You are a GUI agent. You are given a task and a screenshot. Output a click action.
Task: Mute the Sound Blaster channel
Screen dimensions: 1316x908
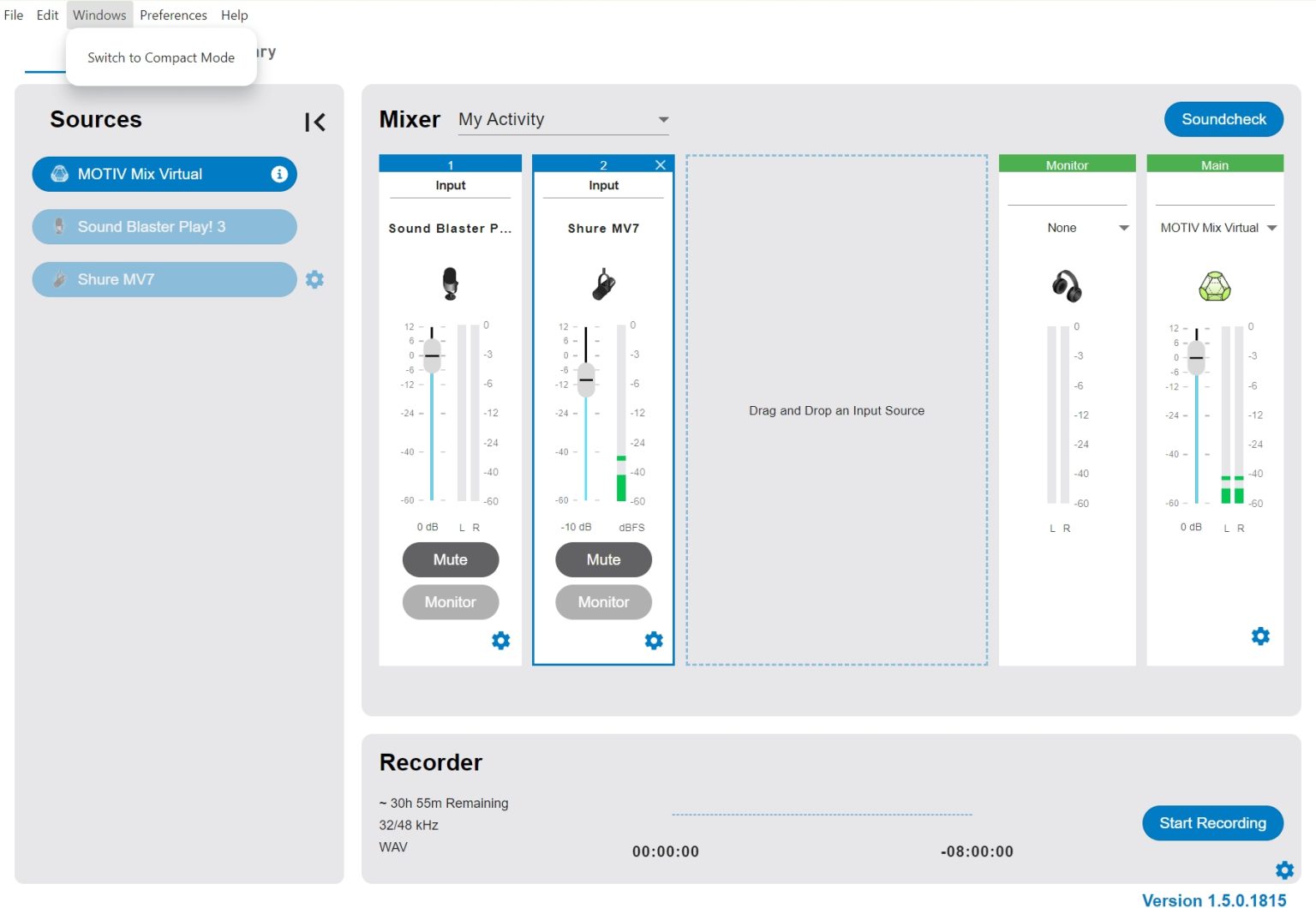pos(451,559)
